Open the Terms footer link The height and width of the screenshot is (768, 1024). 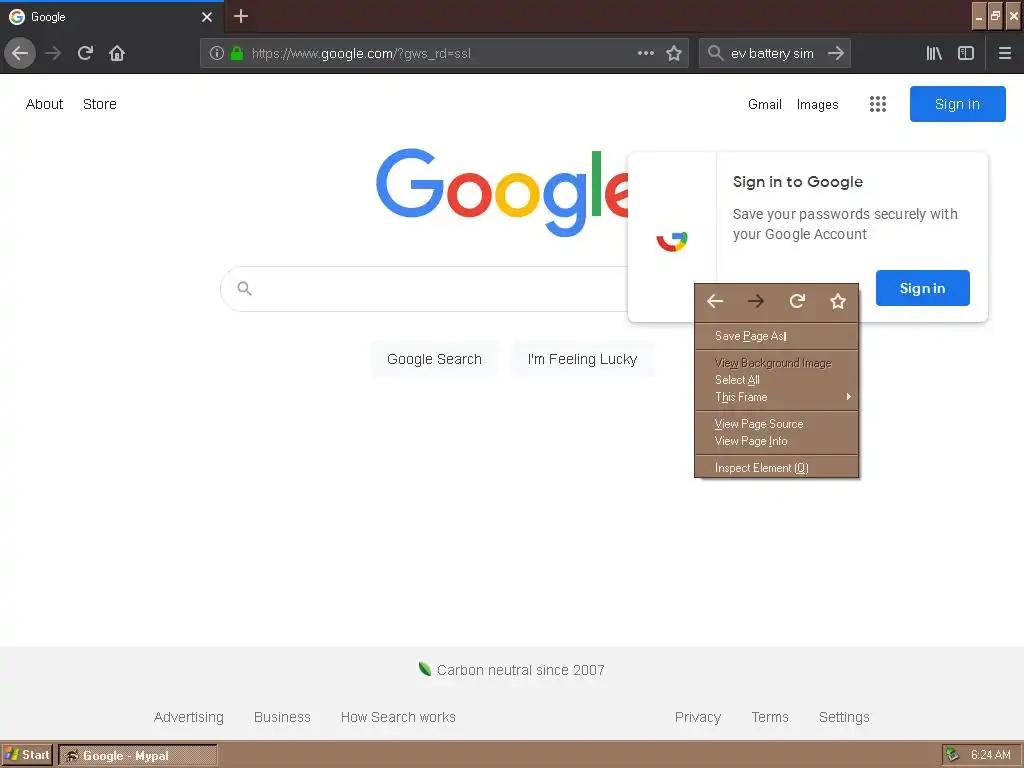770,717
